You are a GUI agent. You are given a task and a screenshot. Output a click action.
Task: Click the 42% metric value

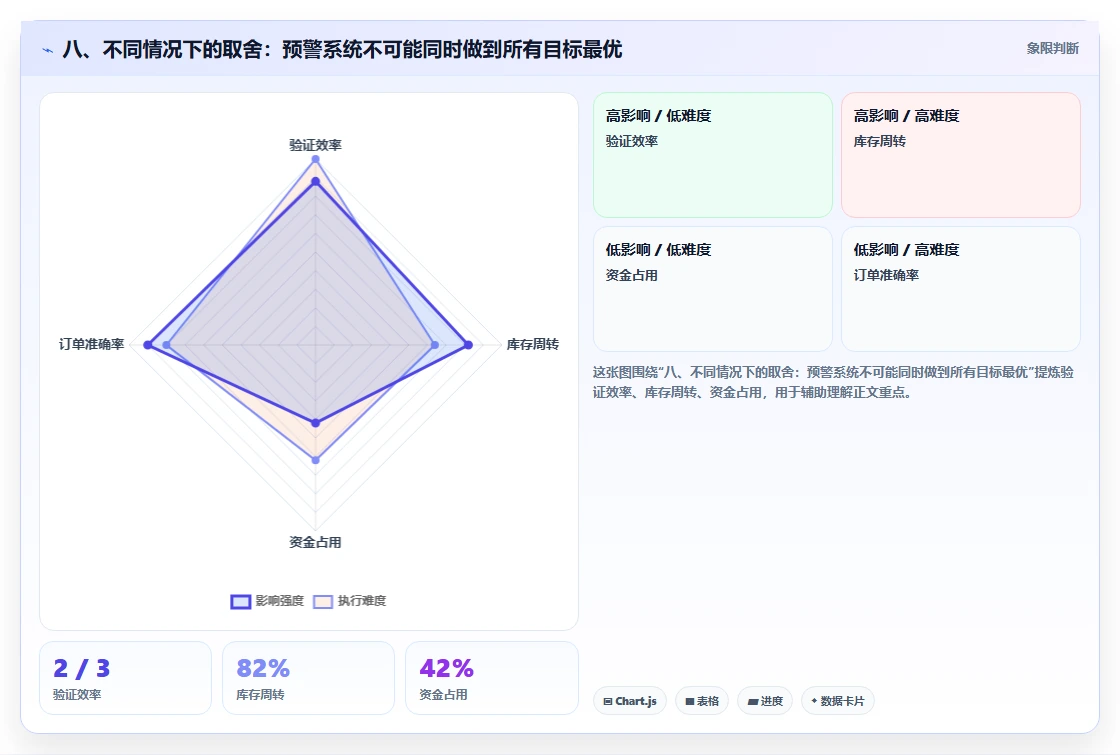[x=446, y=669]
